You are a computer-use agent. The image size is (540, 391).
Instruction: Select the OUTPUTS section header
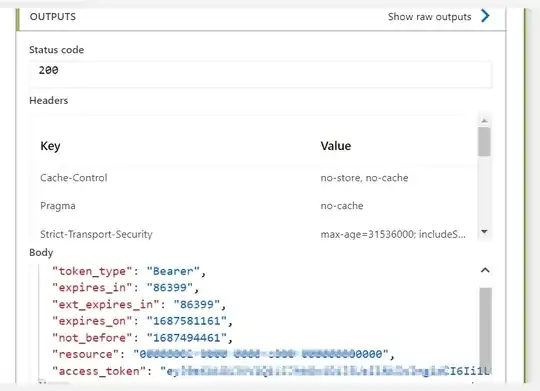[x=53, y=17]
